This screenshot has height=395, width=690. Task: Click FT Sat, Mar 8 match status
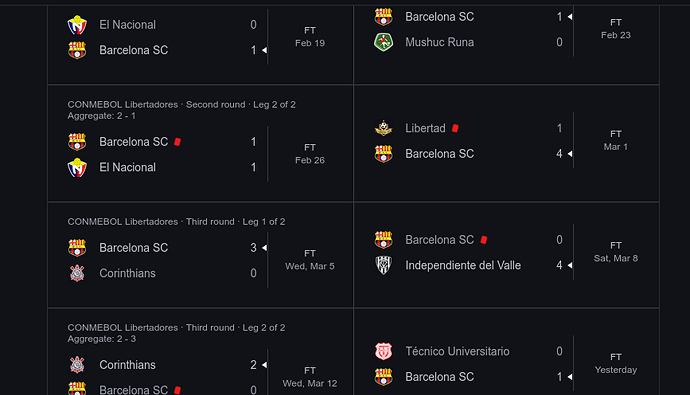[616, 252]
